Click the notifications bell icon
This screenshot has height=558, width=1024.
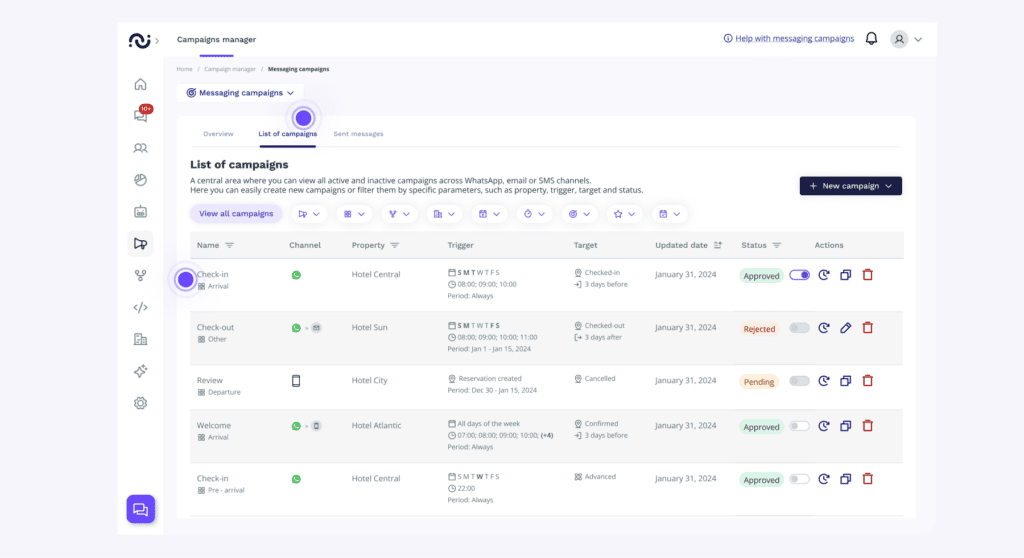871,39
